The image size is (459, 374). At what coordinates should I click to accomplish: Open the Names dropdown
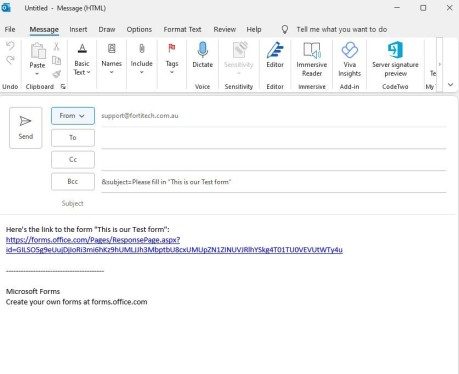click(111, 59)
